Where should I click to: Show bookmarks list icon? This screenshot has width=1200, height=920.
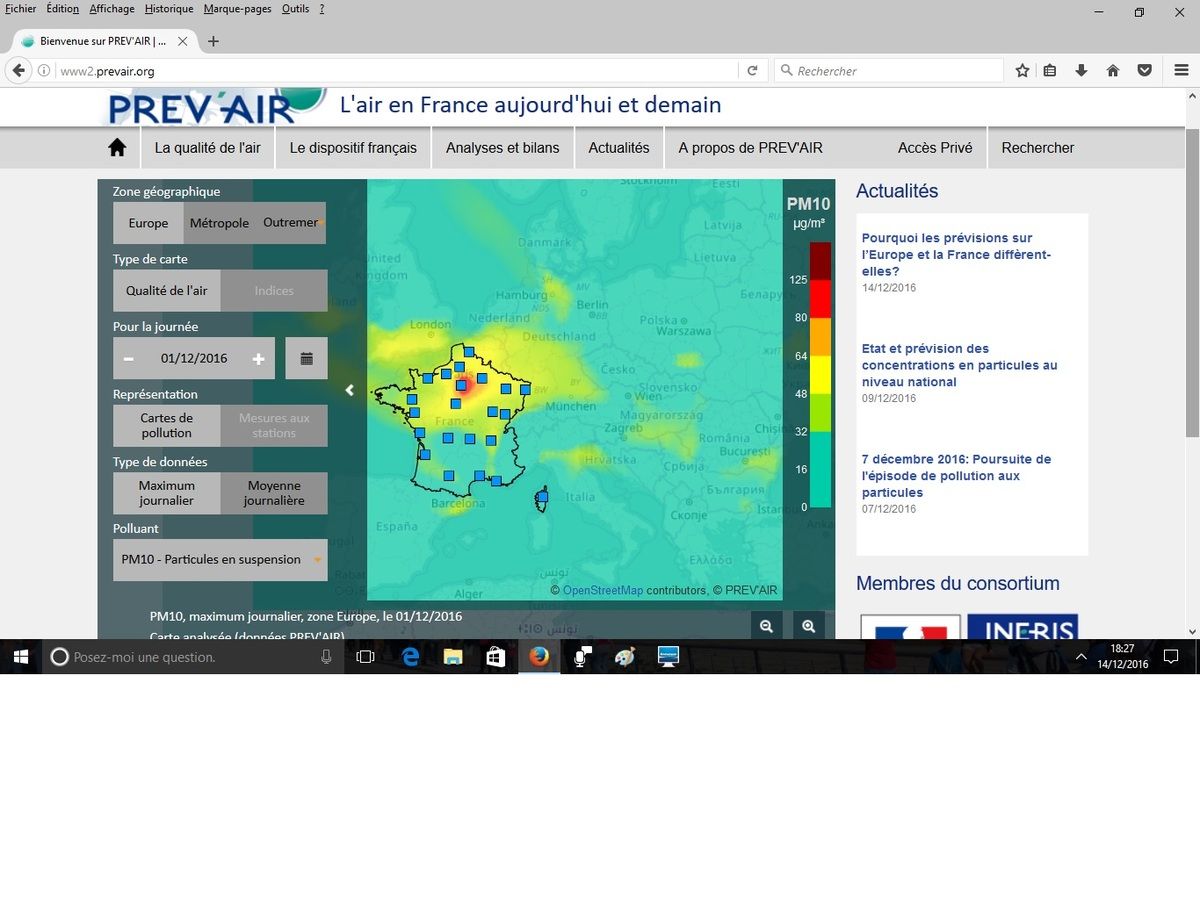coord(1050,71)
